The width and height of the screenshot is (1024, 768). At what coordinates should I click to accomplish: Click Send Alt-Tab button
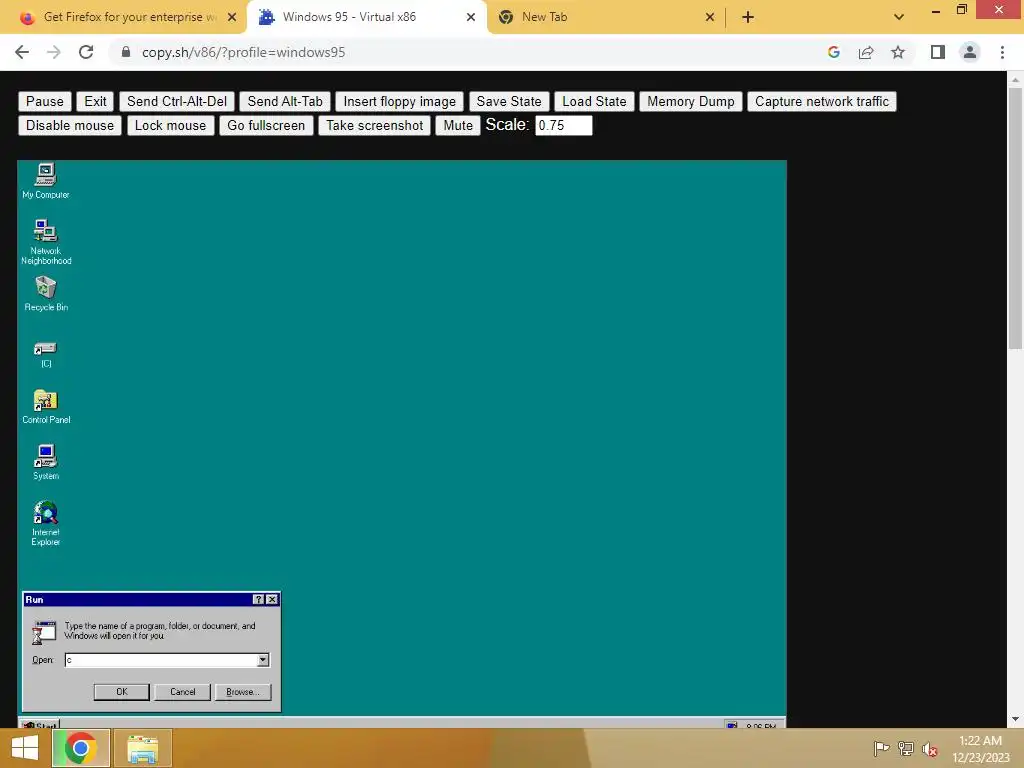285,101
